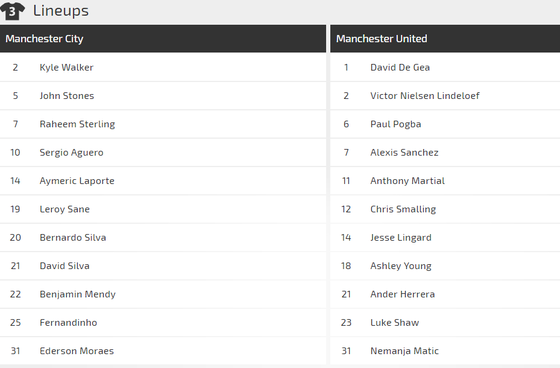Click on Raheem Sterling's name

click(x=77, y=124)
